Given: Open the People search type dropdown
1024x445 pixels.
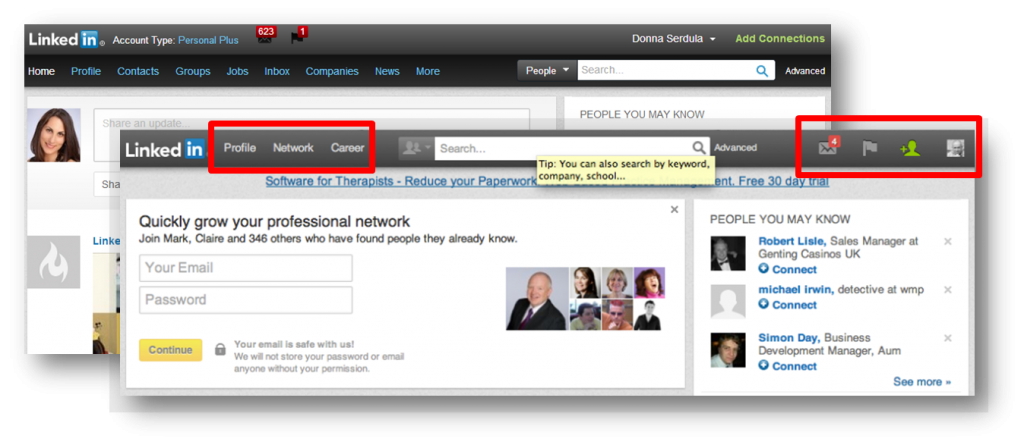Looking at the screenshot, I should point(547,71).
